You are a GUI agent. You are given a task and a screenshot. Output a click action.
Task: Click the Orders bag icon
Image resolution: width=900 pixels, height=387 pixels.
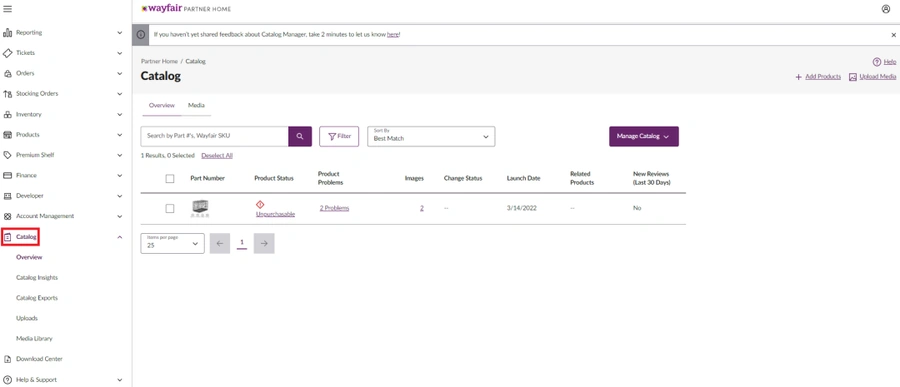[7, 73]
